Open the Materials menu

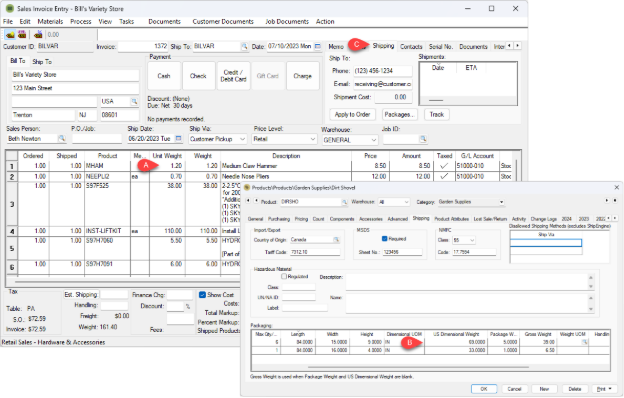click(x=50, y=21)
